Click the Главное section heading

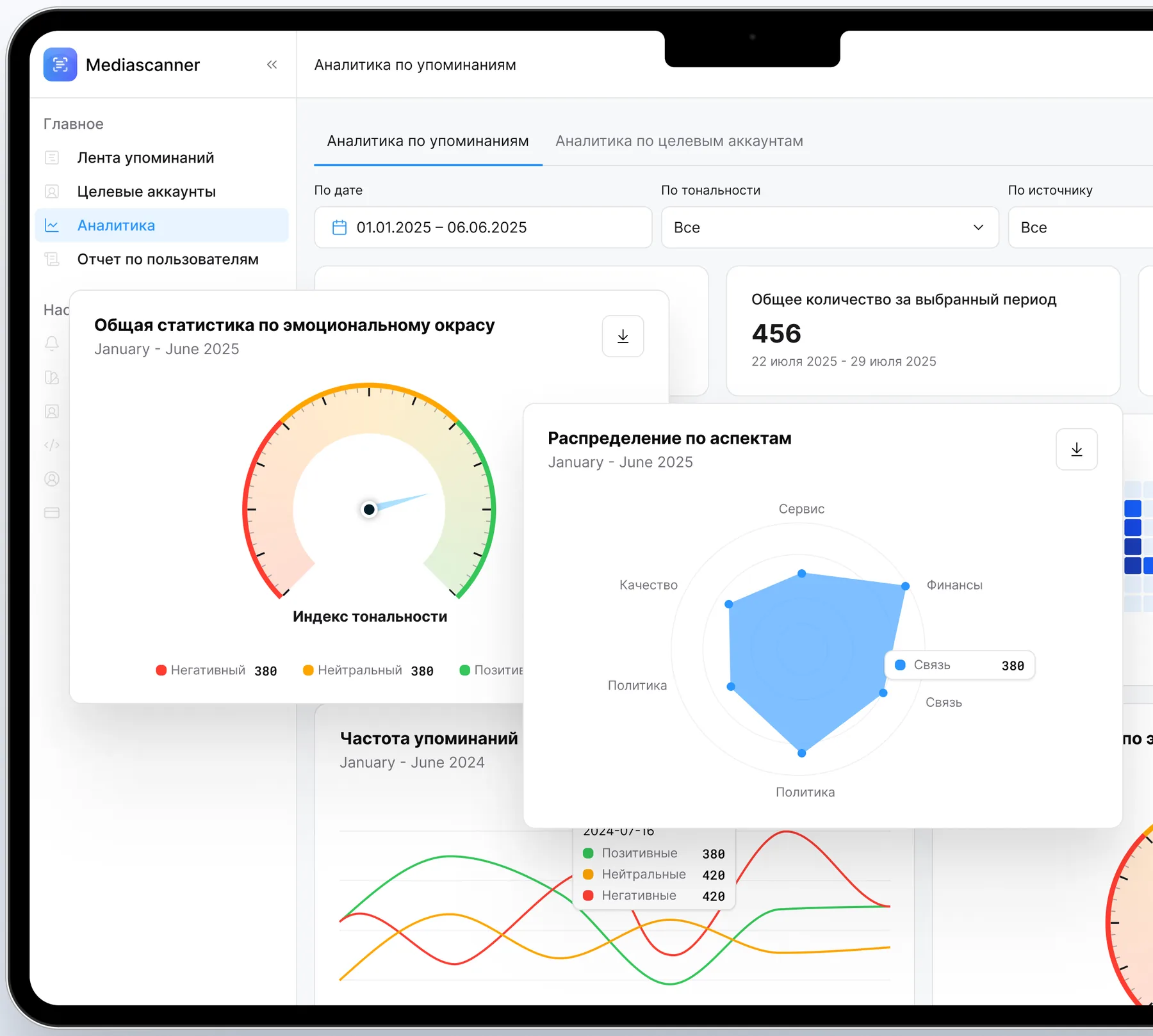point(74,124)
